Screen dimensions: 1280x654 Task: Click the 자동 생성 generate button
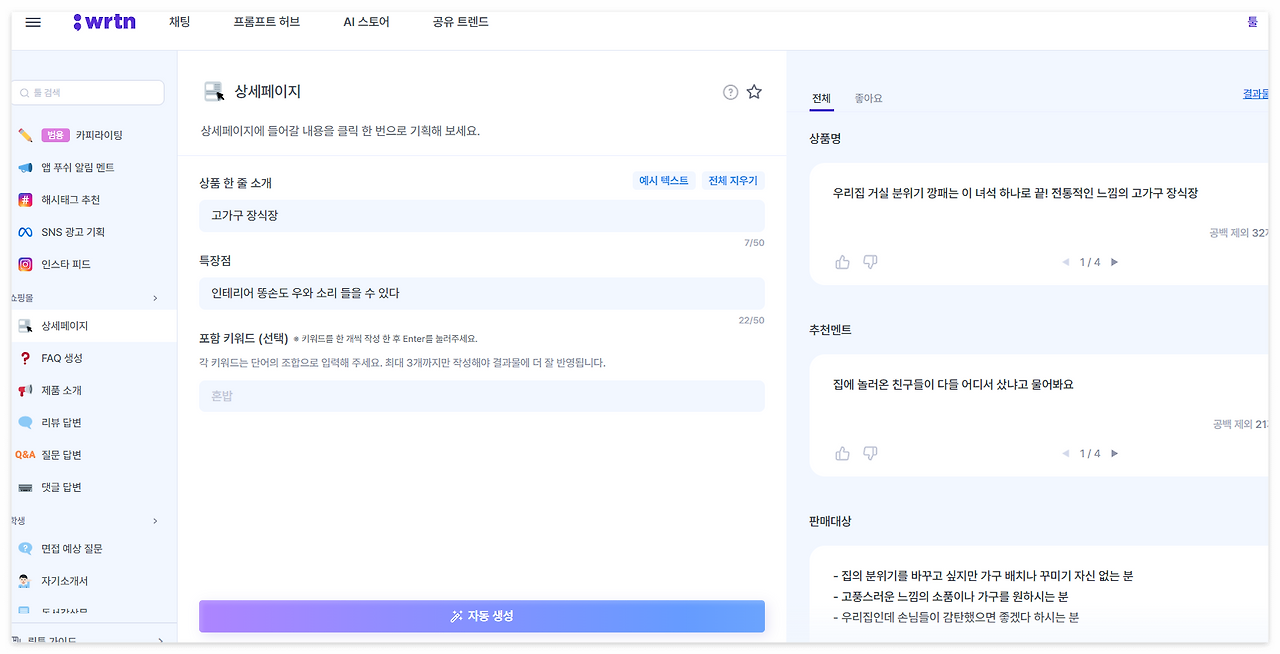click(481, 616)
